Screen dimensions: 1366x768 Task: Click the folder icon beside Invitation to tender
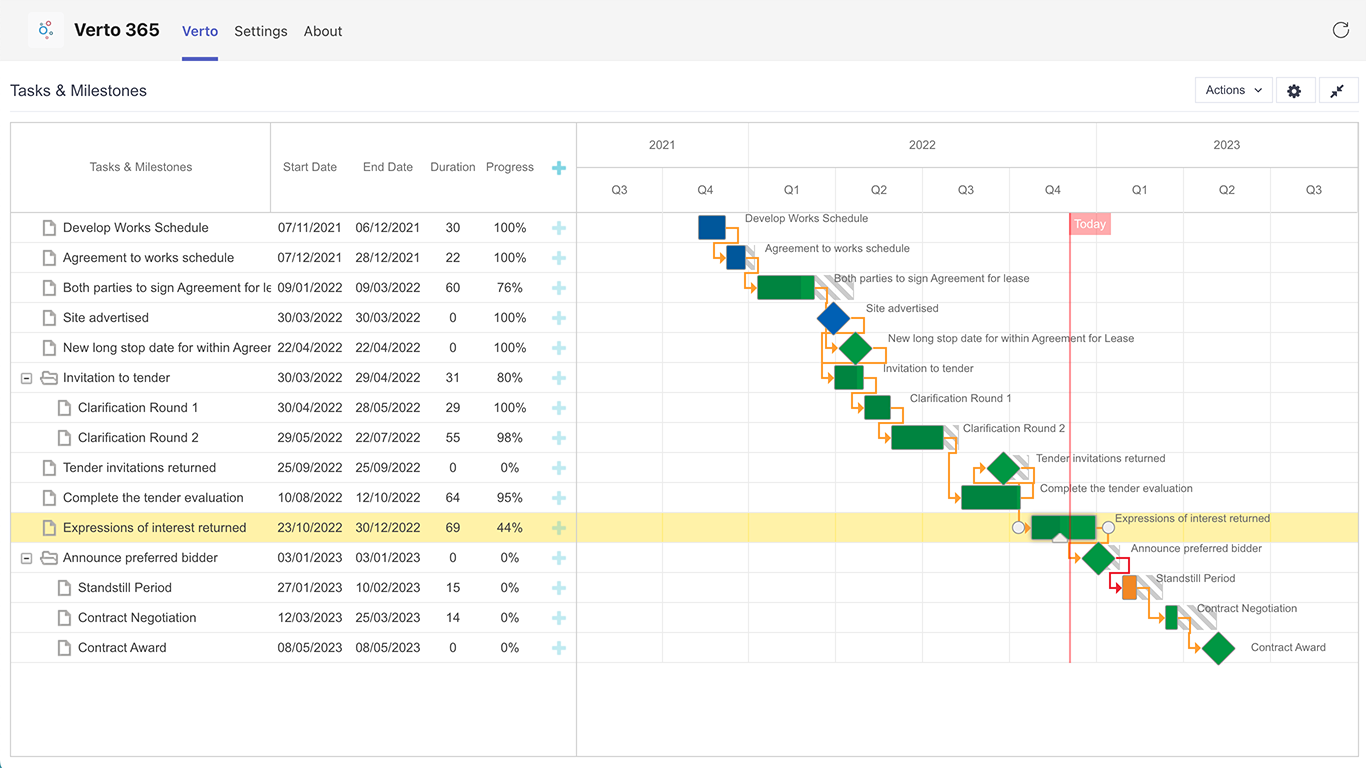[49, 377]
